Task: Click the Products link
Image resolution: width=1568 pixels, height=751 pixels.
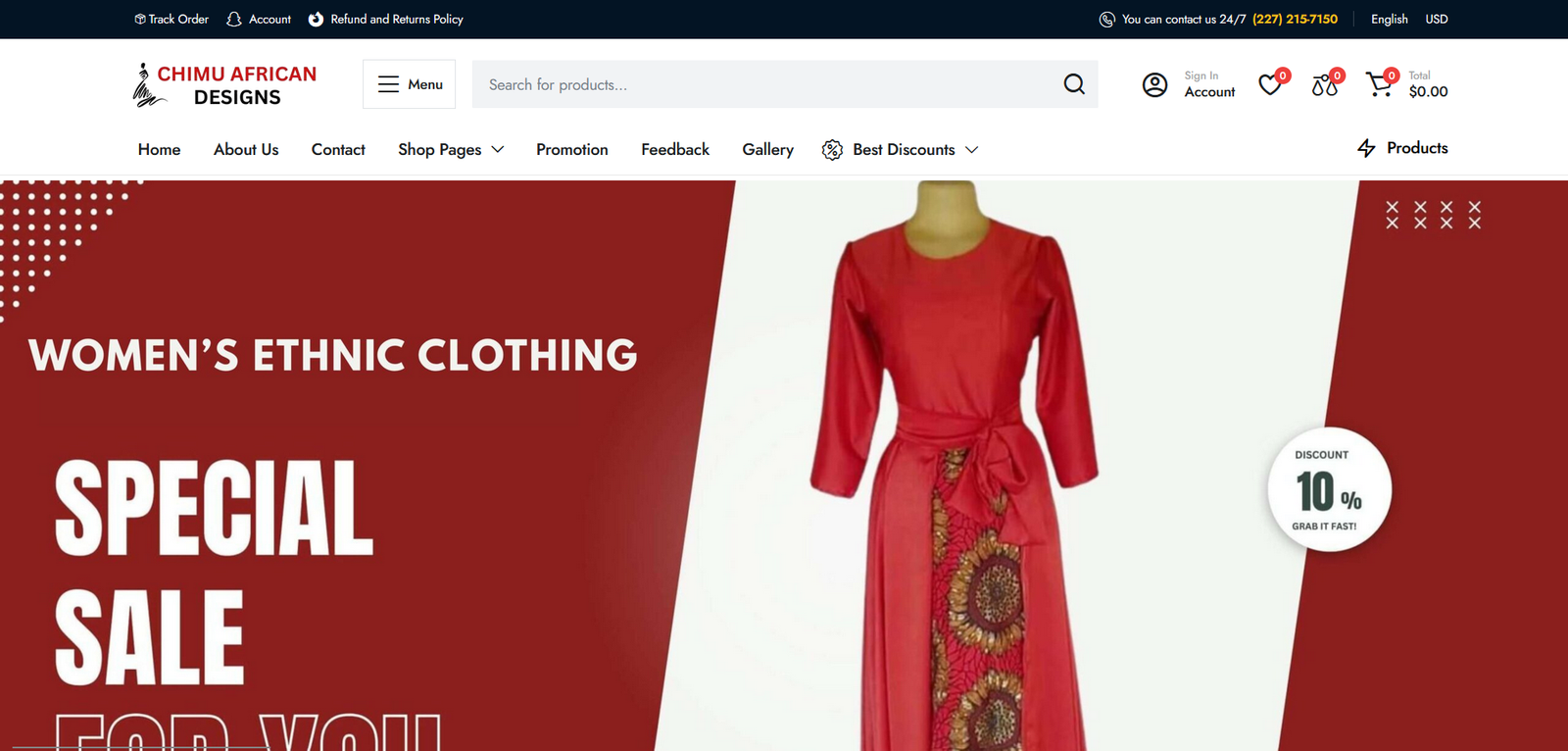Action: [1417, 148]
